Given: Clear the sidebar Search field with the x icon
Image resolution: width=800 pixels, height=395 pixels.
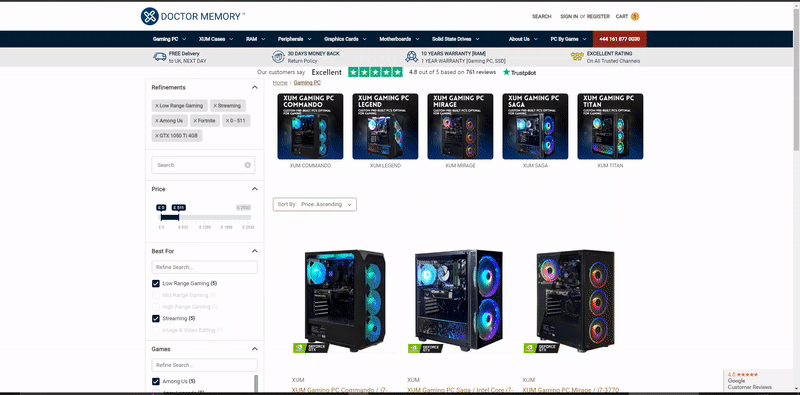Looking at the screenshot, I should click(247, 165).
